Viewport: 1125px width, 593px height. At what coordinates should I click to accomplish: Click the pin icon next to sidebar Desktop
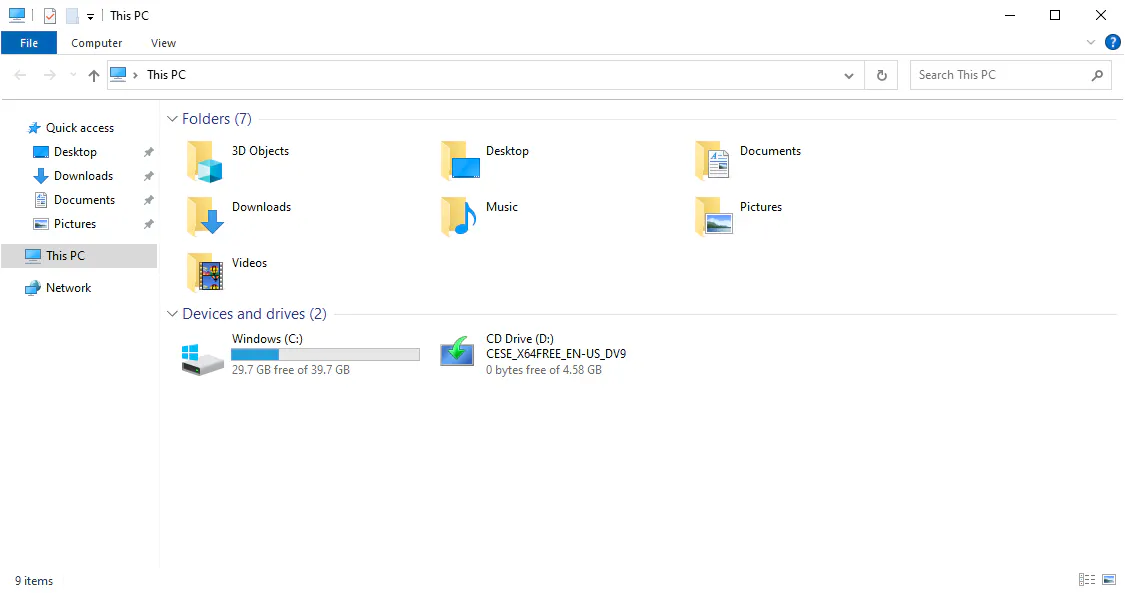click(x=149, y=152)
